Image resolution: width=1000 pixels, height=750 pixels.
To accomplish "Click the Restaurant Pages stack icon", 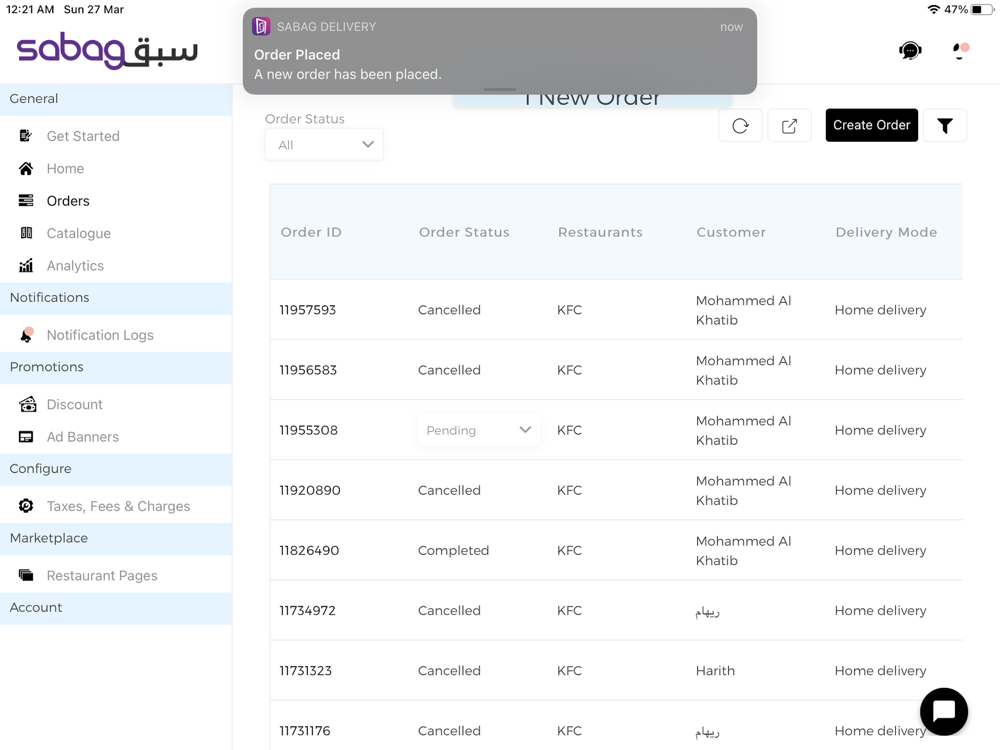I will (26, 575).
